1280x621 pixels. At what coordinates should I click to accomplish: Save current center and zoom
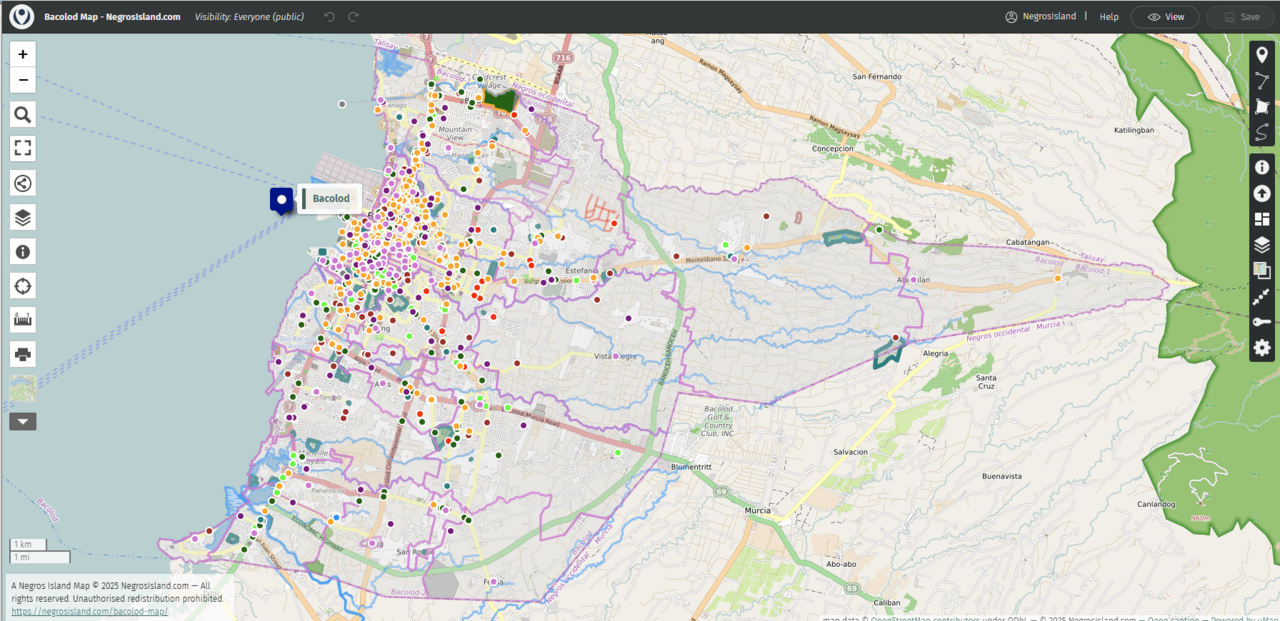point(1262,296)
